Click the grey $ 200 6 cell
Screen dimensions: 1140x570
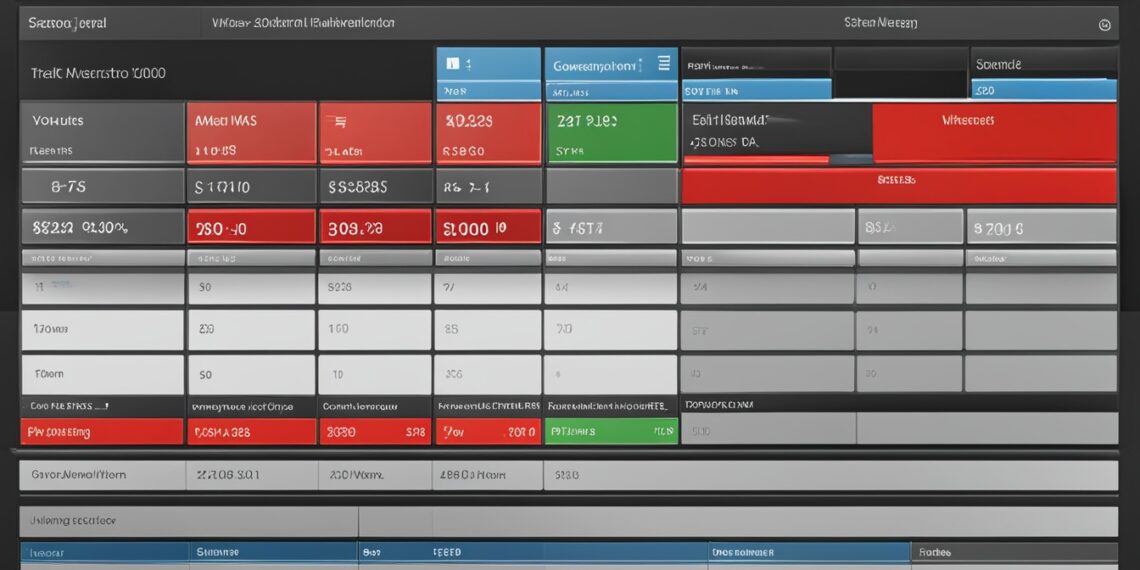[x=1041, y=227]
